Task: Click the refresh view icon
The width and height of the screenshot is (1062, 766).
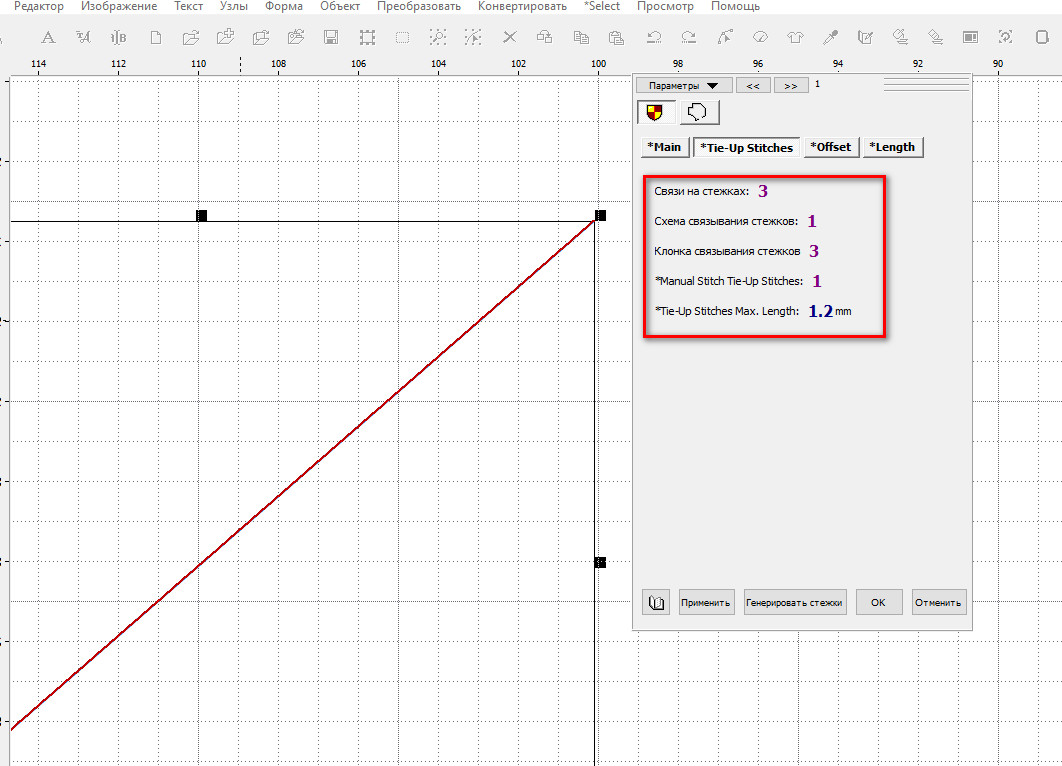Action: [1006, 37]
